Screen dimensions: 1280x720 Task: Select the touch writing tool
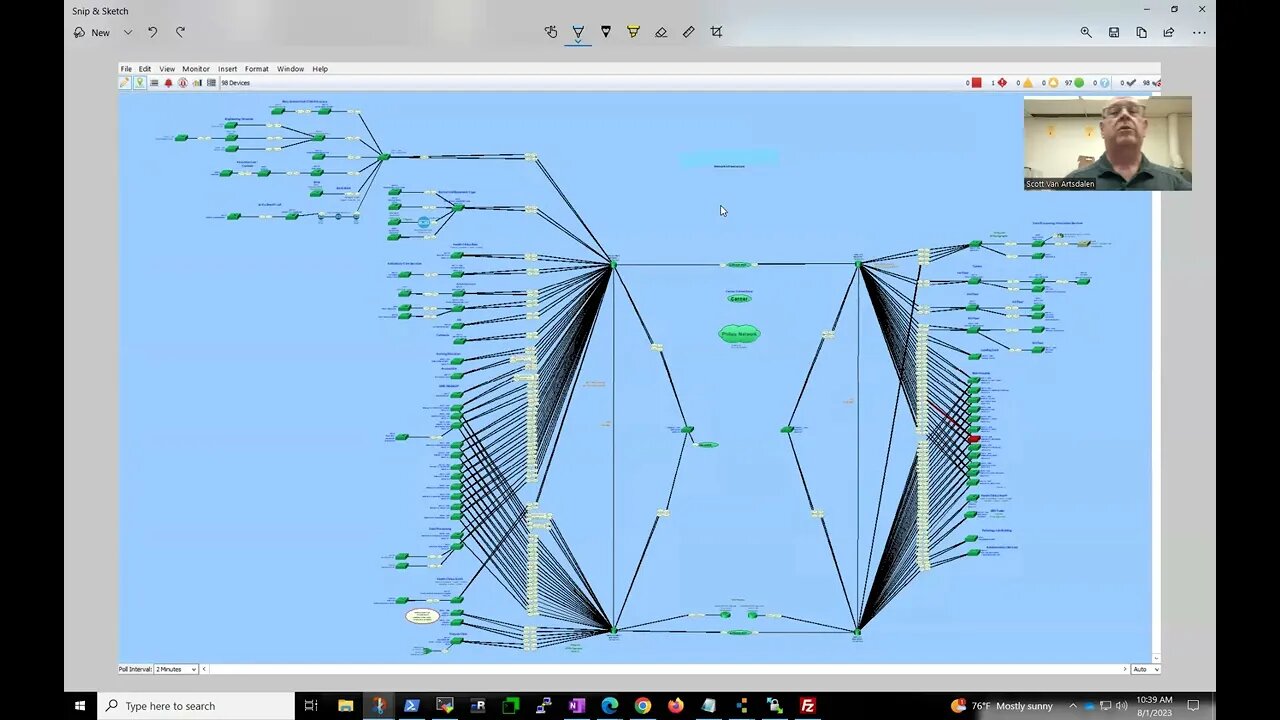[550, 32]
